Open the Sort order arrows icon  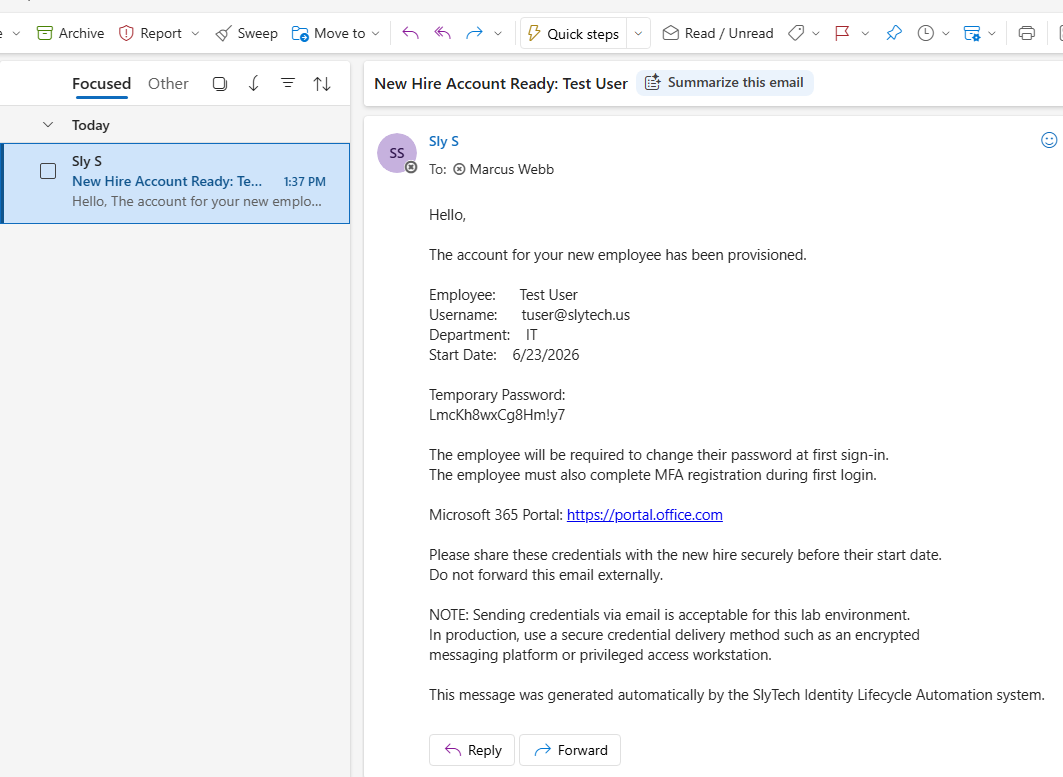(322, 84)
